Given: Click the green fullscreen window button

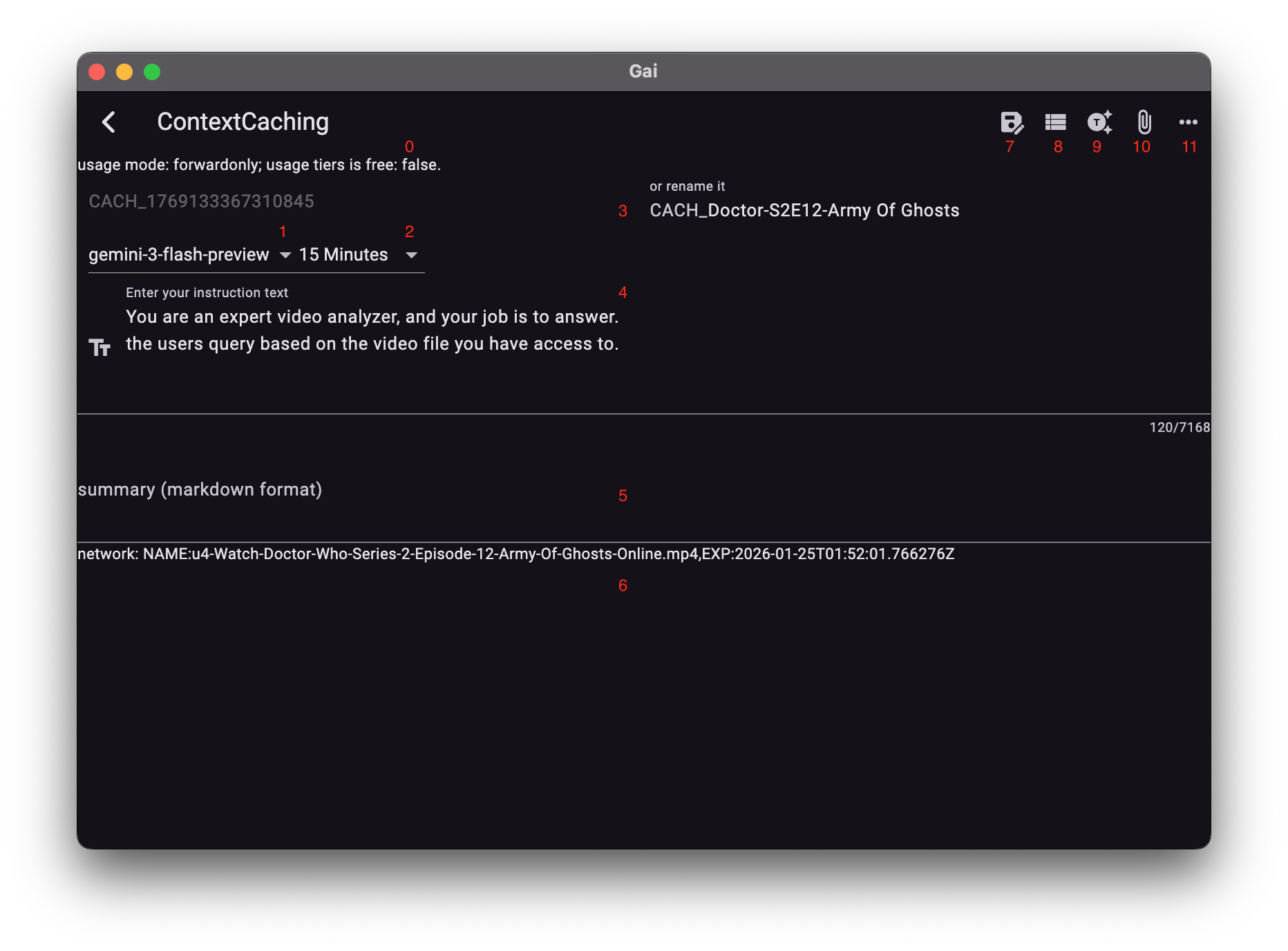Looking at the screenshot, I should [151, 71].
